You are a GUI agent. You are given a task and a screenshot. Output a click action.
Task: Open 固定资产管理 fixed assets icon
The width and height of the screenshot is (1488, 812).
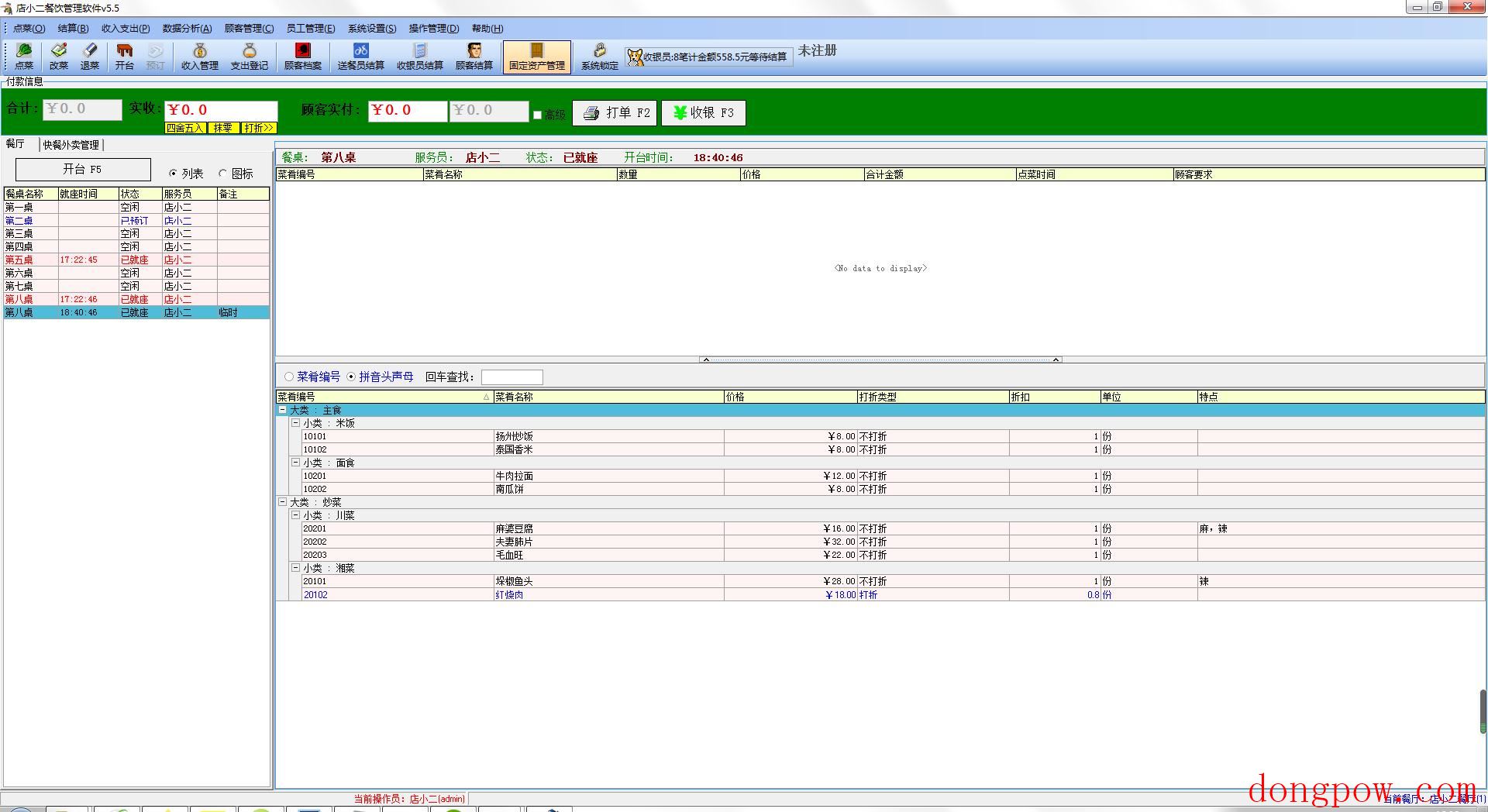coord(537,57)
